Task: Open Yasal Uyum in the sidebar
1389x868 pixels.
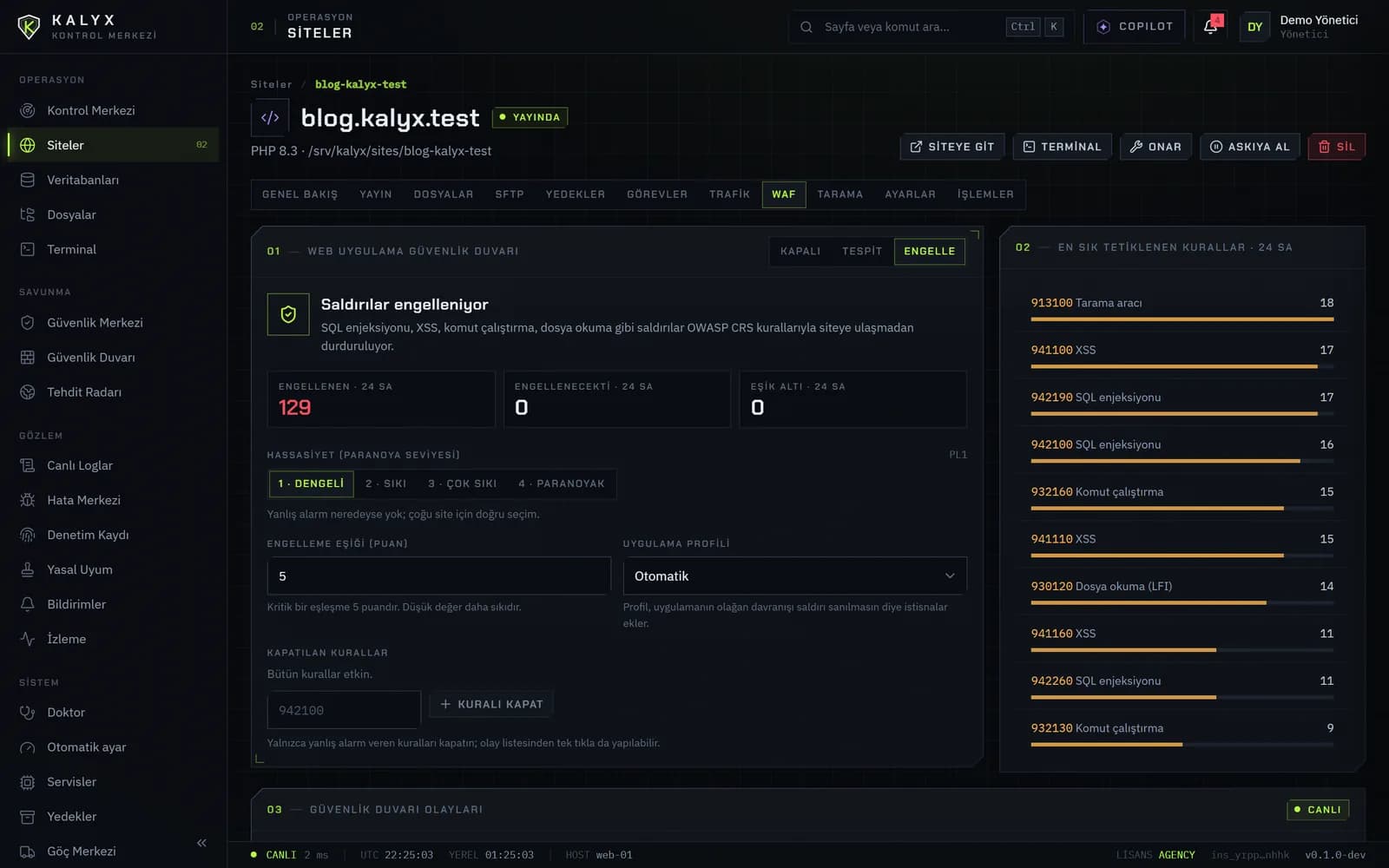Action: (x=113, y=569)
